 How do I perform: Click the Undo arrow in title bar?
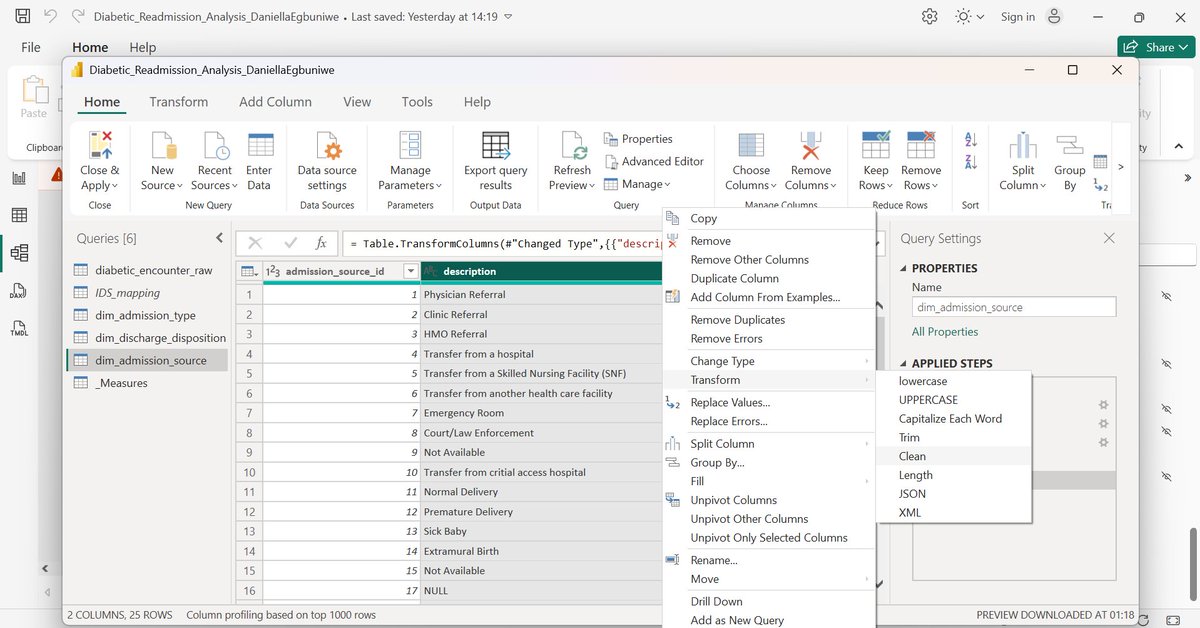(50, 17)
